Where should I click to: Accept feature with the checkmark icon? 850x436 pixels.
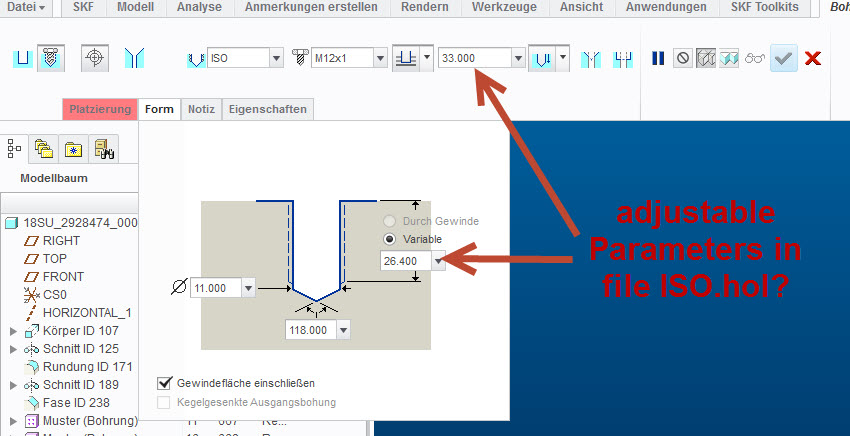pos(784,58)
